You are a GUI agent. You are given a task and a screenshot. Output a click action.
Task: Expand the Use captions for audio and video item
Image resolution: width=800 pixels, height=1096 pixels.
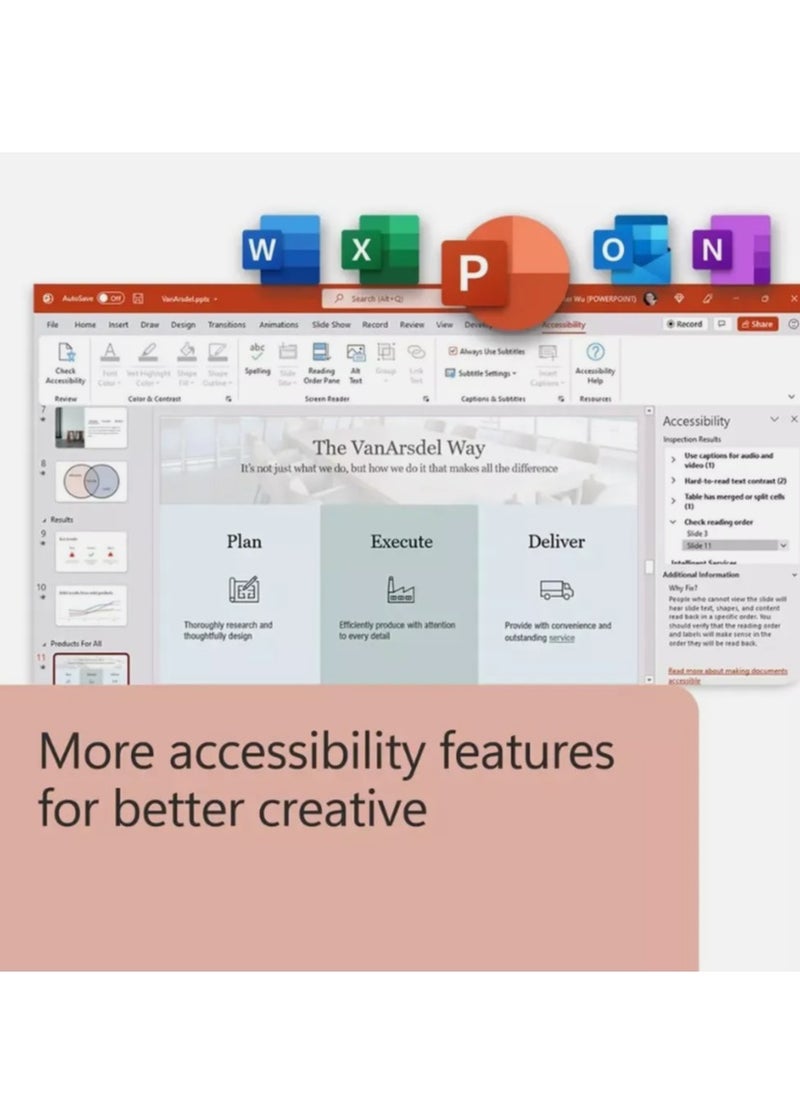673,460
